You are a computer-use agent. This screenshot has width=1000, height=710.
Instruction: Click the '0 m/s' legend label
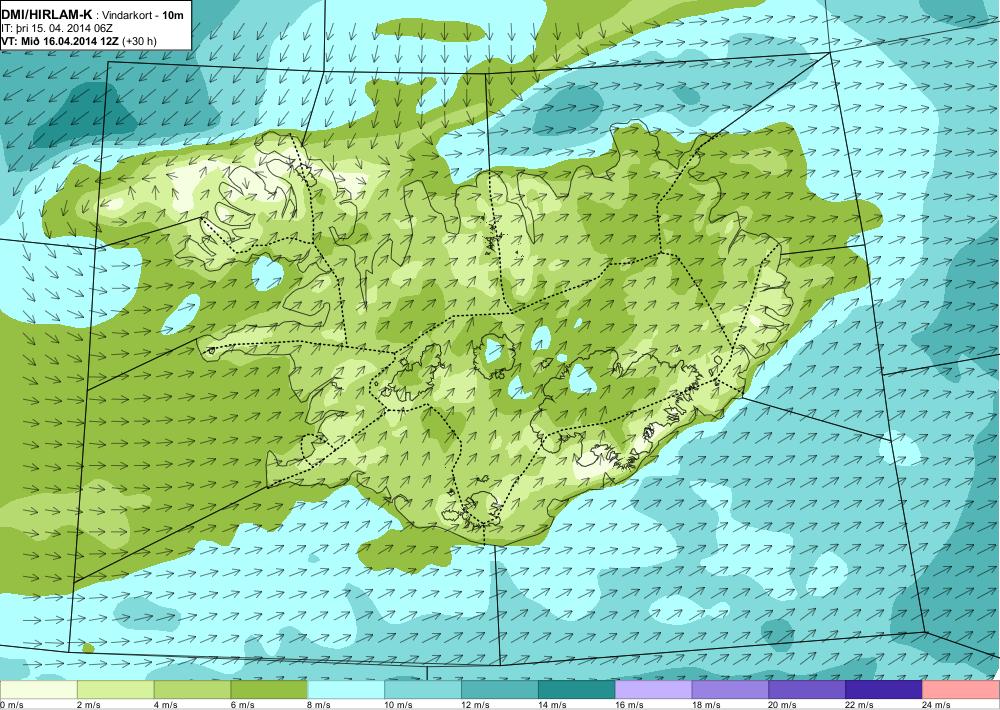pyautogui.click(x=12, y=704)
